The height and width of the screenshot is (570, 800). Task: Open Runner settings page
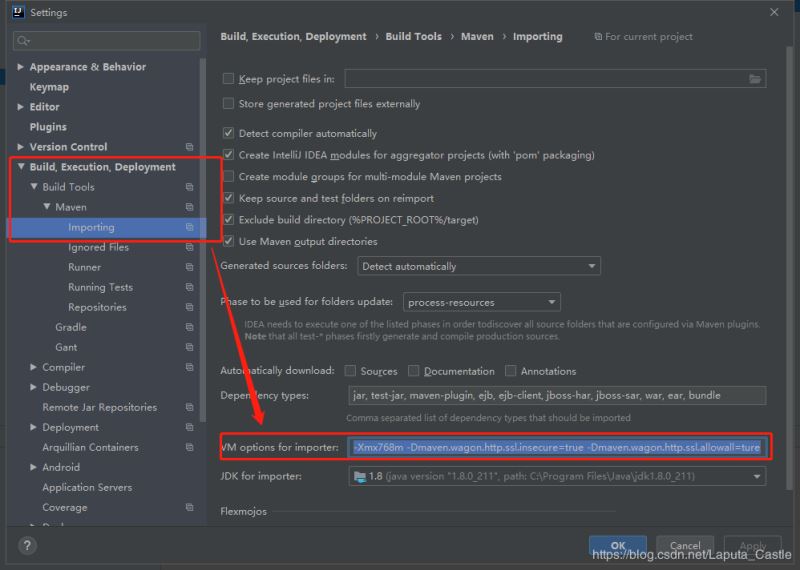pos(85,267)
